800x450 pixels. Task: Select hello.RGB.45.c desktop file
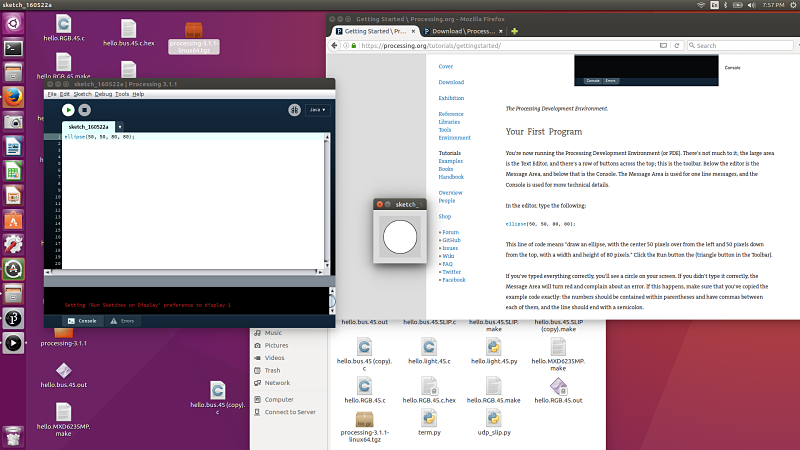click(64, 28)
